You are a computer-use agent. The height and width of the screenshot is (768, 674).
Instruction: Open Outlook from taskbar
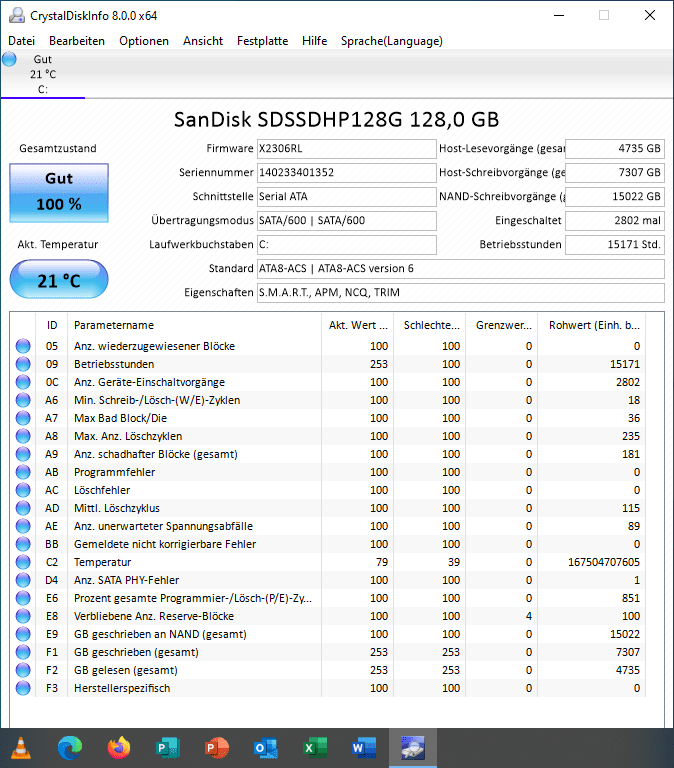266,748
